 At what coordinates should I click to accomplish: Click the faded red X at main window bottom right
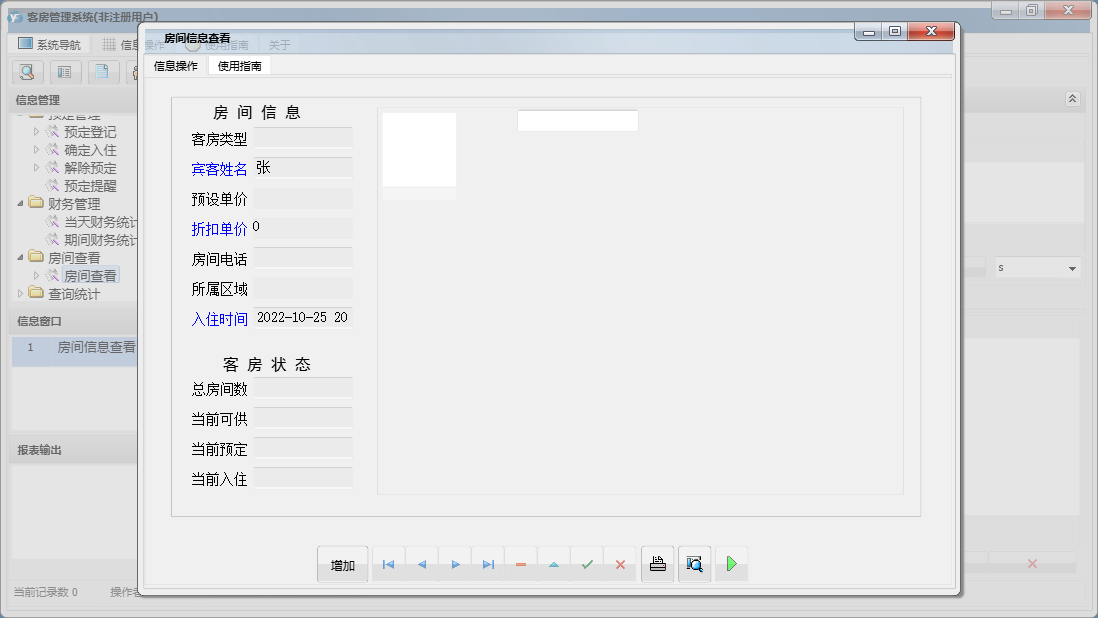pyautogui.click(x=1032, y=563)
